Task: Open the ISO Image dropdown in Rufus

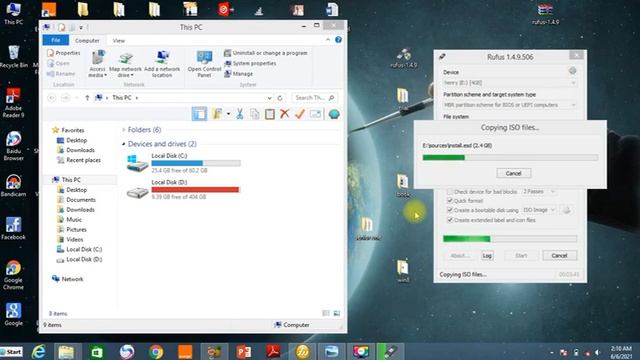Action: 539,210
